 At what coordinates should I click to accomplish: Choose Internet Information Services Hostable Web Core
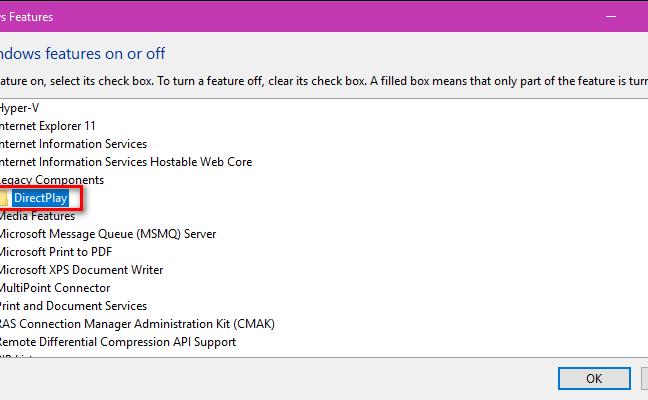[126, 162]
